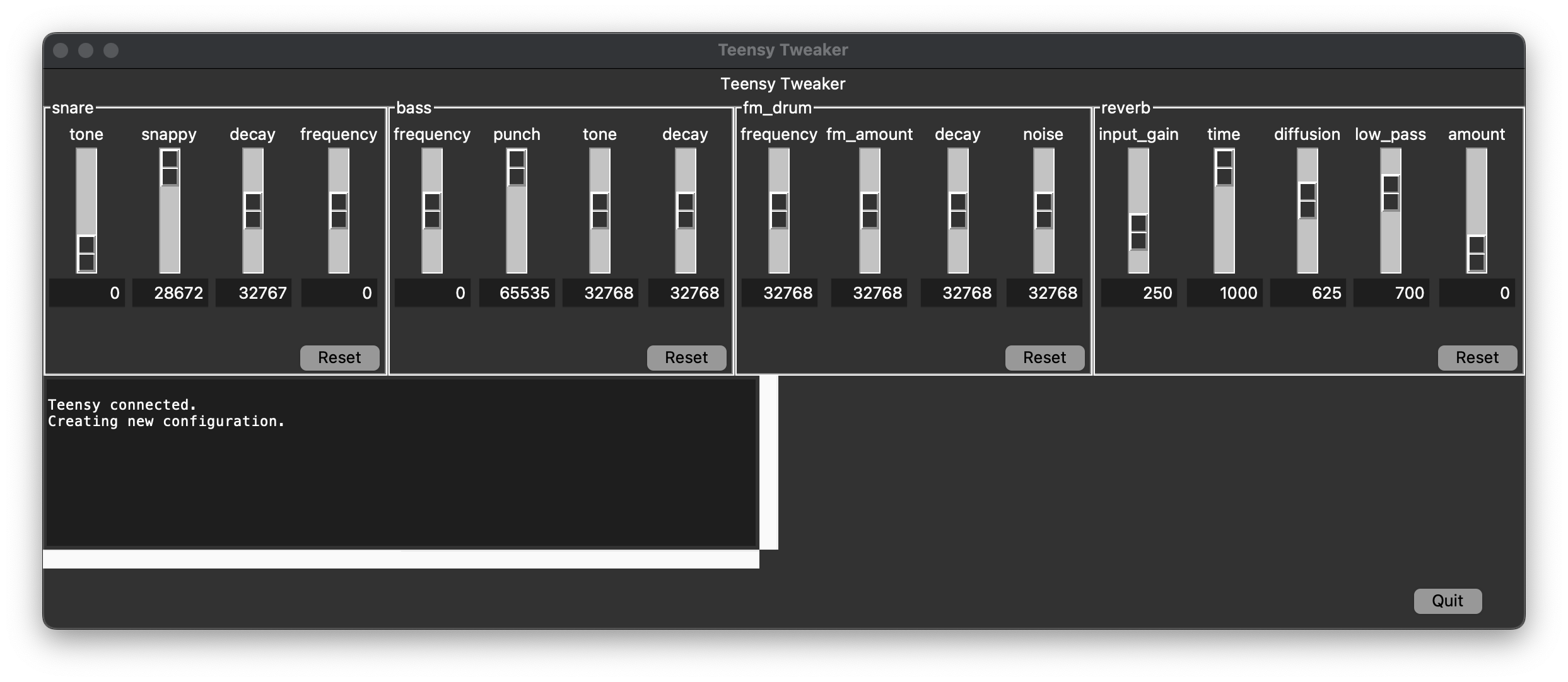The height and width of the screenshot is (682, 1568).
Task: Click the snare decay slider handle
Action: pyautogui.click(x=253, y=211)
